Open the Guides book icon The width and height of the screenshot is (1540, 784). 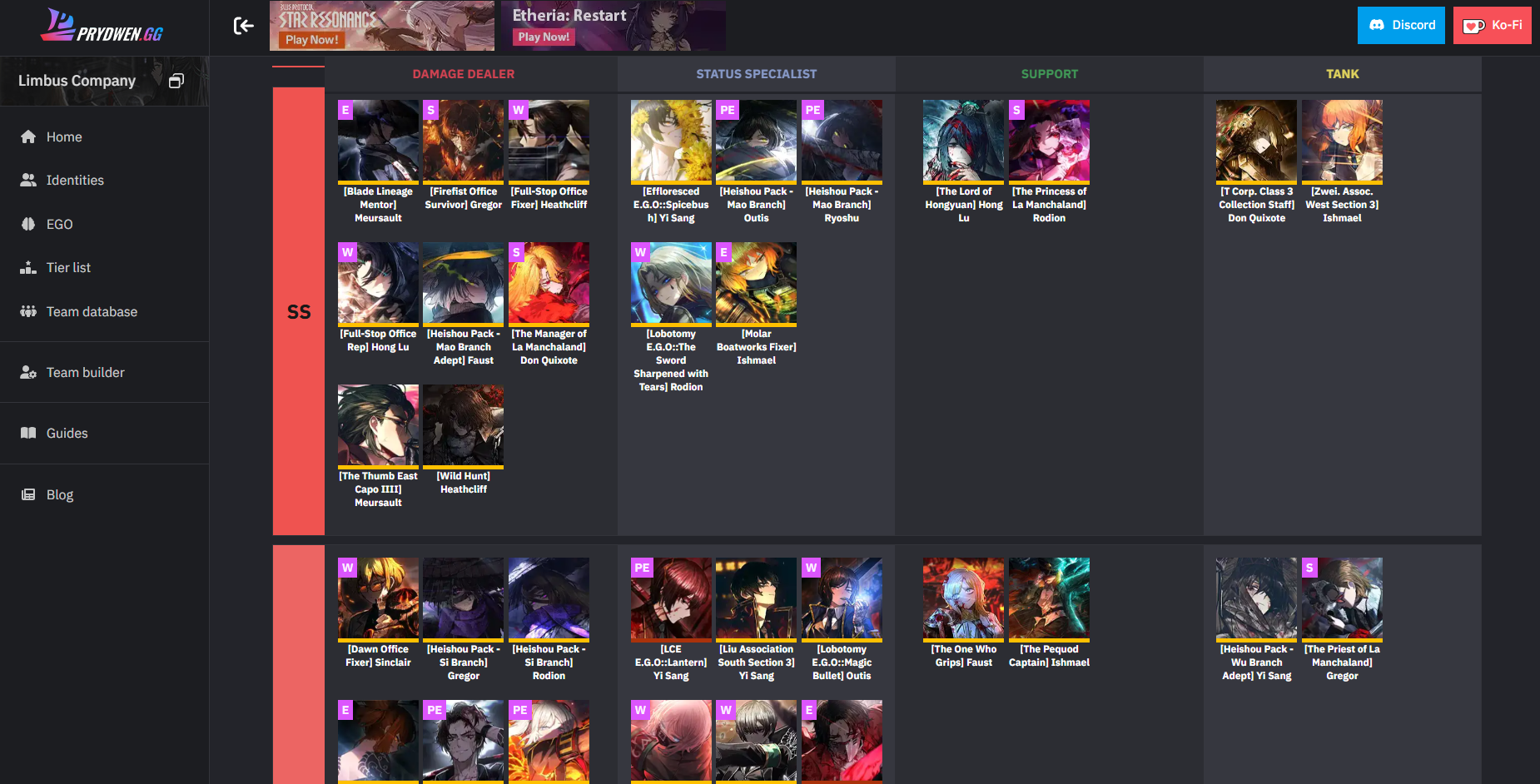[x=28, y=433]
